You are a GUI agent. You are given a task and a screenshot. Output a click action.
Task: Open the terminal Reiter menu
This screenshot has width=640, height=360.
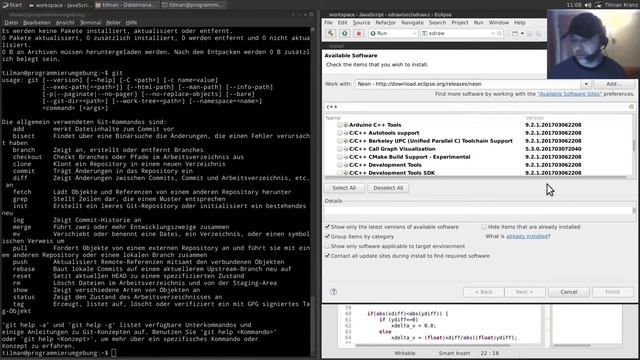(x=113, y=22)
